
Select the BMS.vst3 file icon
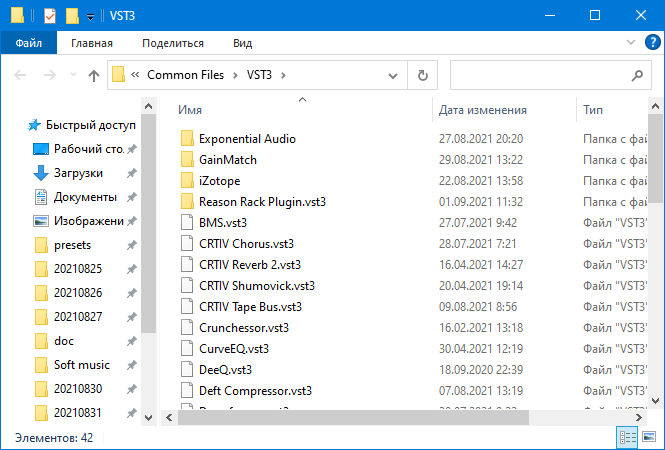click(187, 222)
